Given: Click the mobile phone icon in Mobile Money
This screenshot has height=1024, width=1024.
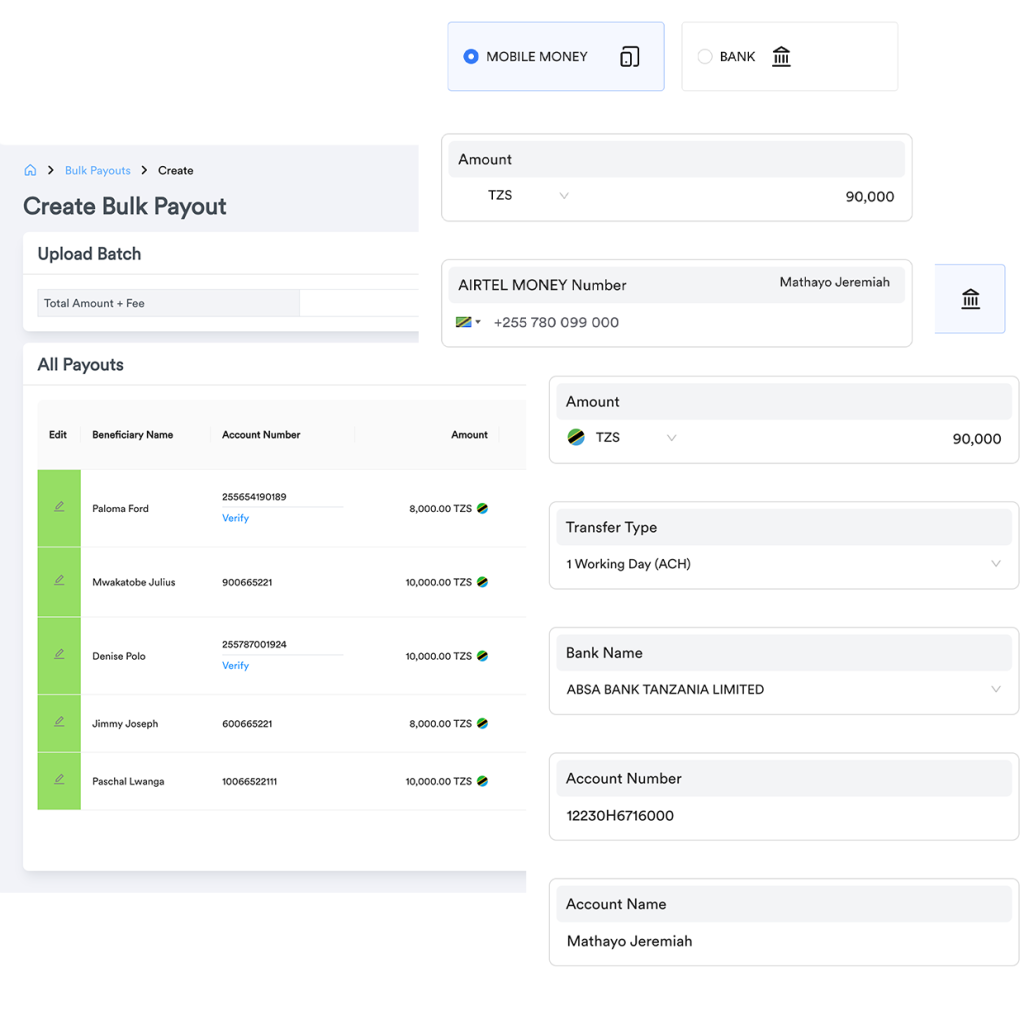Looking at the screenshot, I should 629,57.
